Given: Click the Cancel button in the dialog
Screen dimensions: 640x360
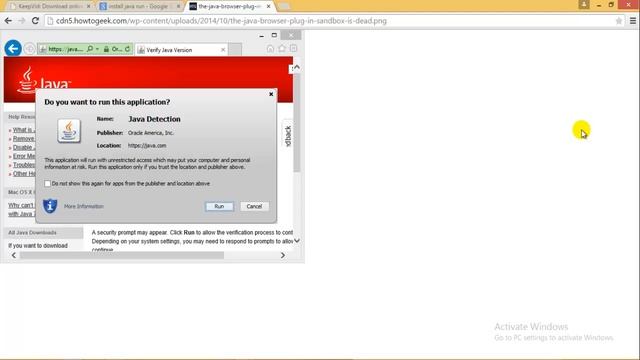Looking at the screenshot, I should (x=254, y=206).
